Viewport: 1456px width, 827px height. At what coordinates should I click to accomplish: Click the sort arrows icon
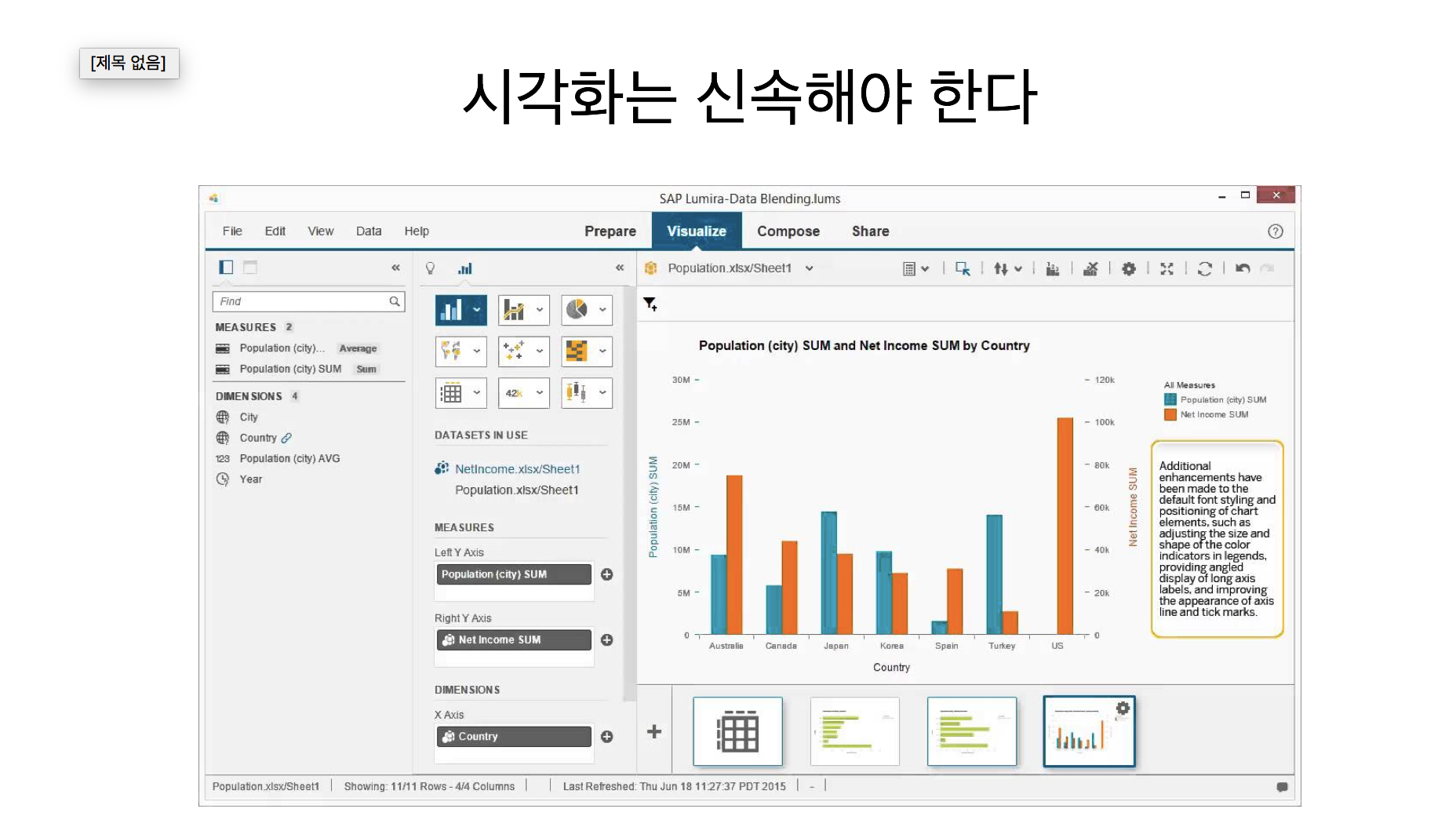1001,268
